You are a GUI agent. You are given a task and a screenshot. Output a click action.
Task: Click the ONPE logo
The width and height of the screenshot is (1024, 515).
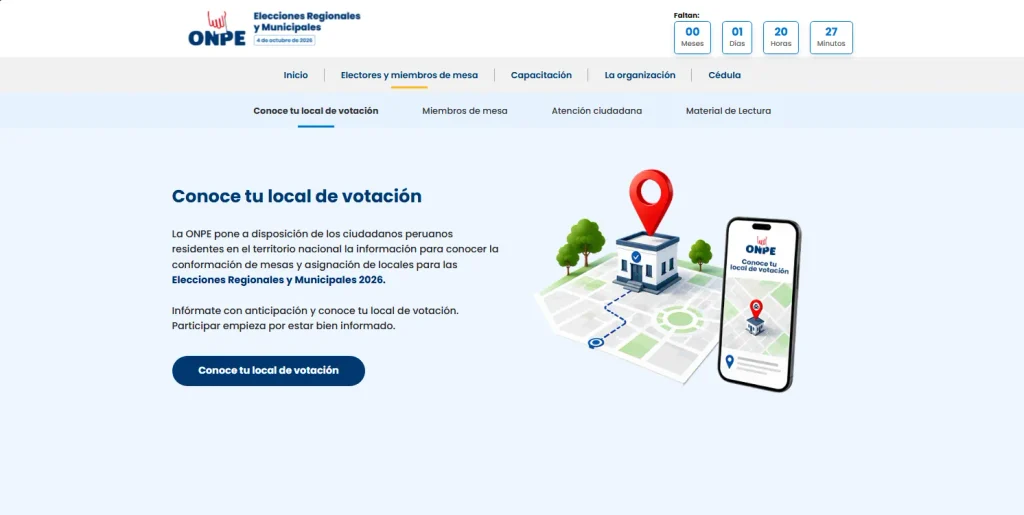(x=217, y=29)
